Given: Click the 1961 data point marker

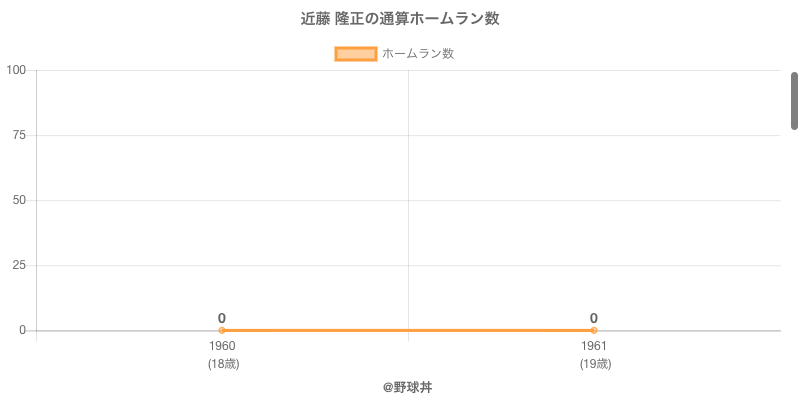Looking at the screenshot, I should pyautogui.click(x=594, y=330).
